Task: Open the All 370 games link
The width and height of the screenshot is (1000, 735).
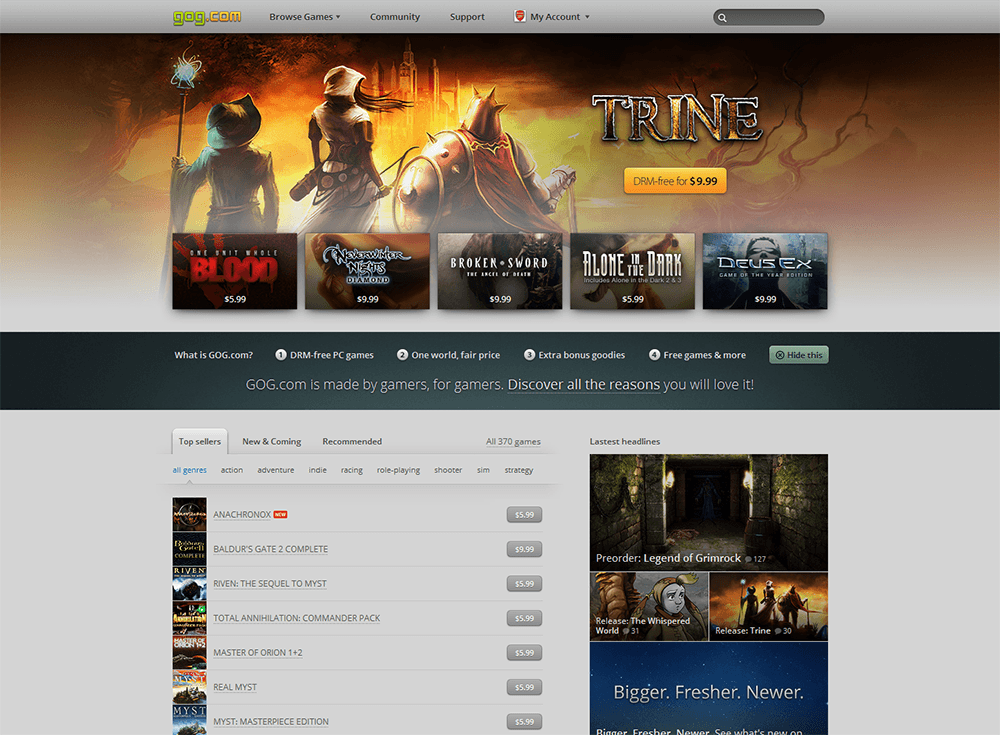Action: point(513,442)
